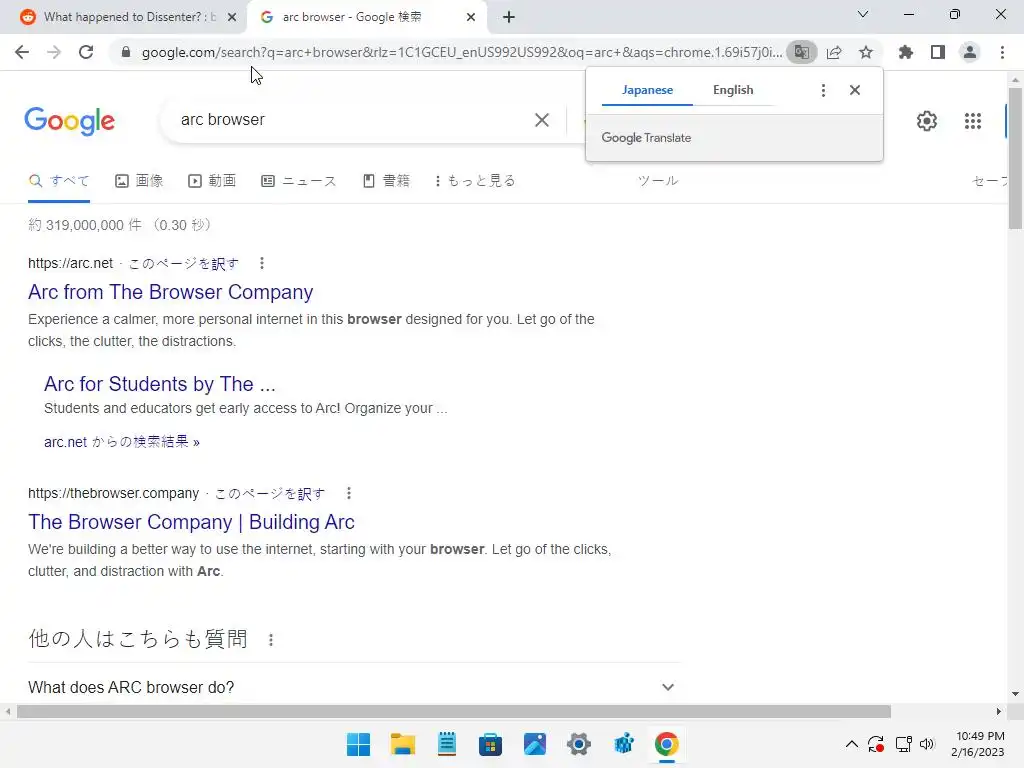
Task: Share this page icon
Action: 834,52
